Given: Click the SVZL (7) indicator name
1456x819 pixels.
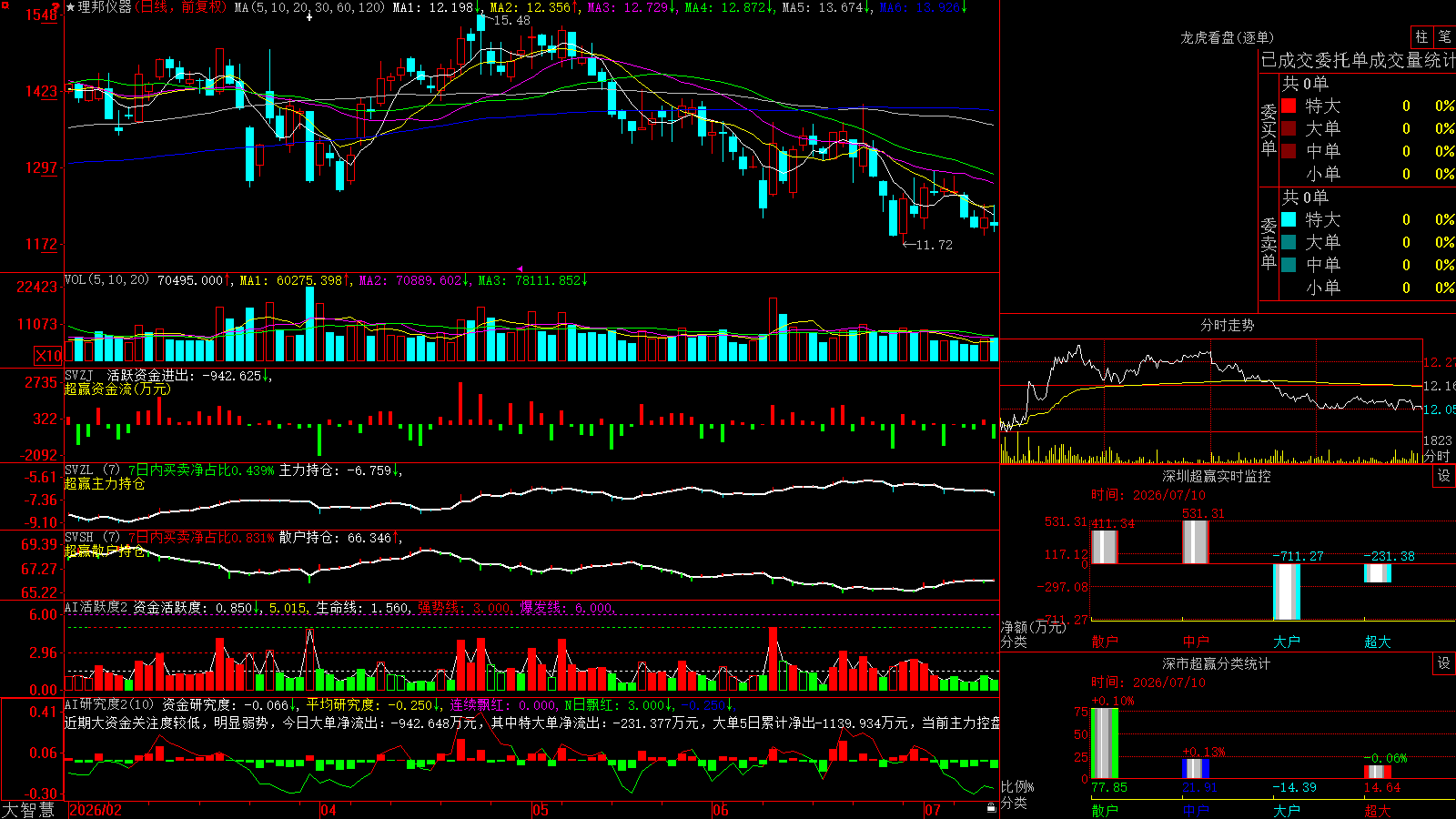Looking at the screenshot, I should pyautogui.click(x=92, y=470).
